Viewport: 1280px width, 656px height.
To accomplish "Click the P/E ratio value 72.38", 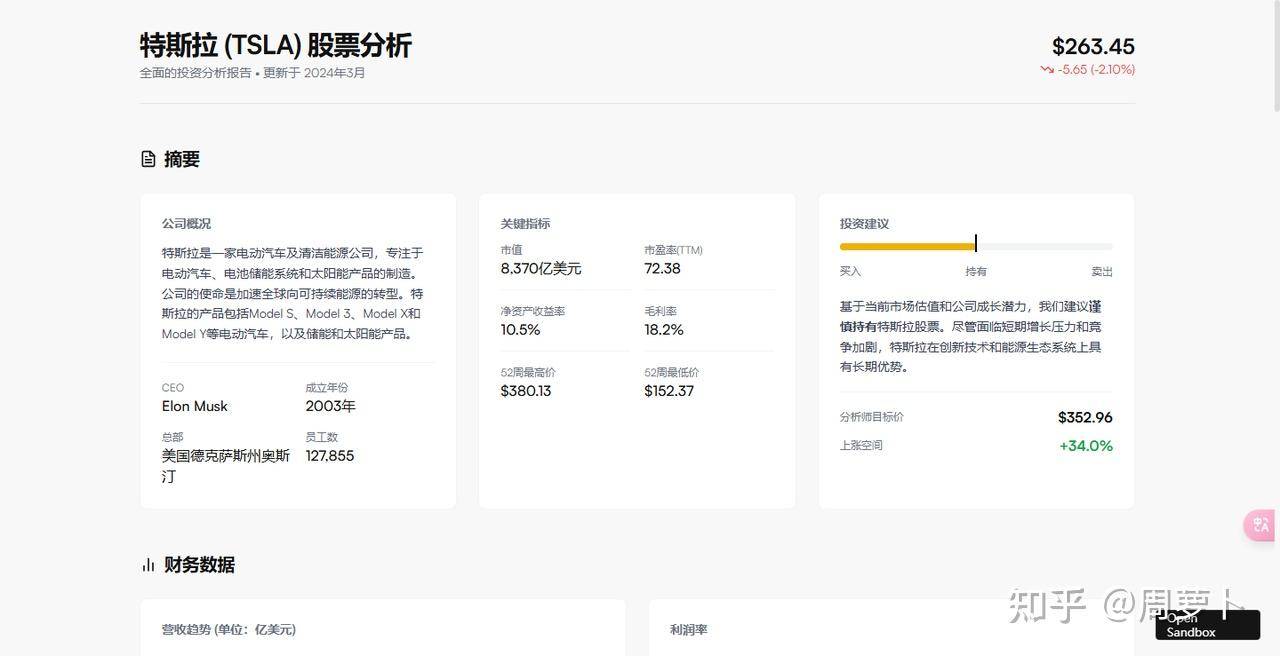I will tap(662, 269).
